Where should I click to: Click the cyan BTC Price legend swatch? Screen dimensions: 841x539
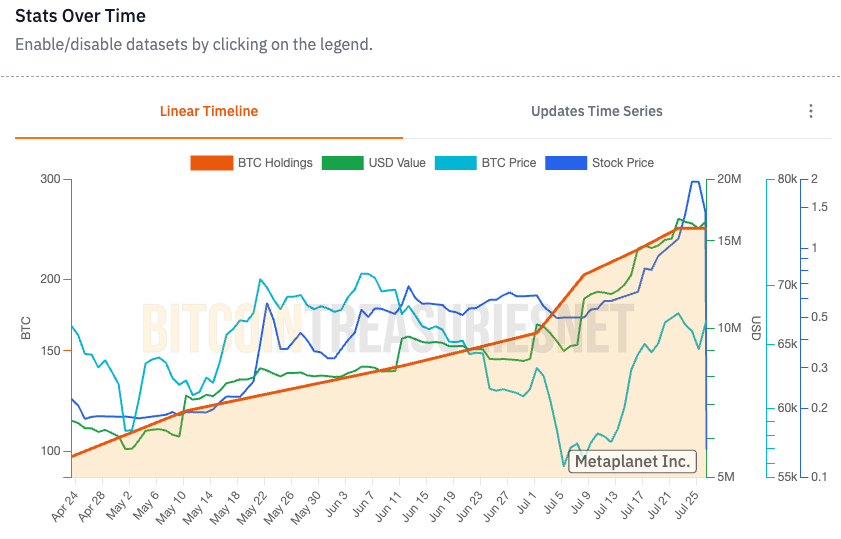tap(455, 163)
